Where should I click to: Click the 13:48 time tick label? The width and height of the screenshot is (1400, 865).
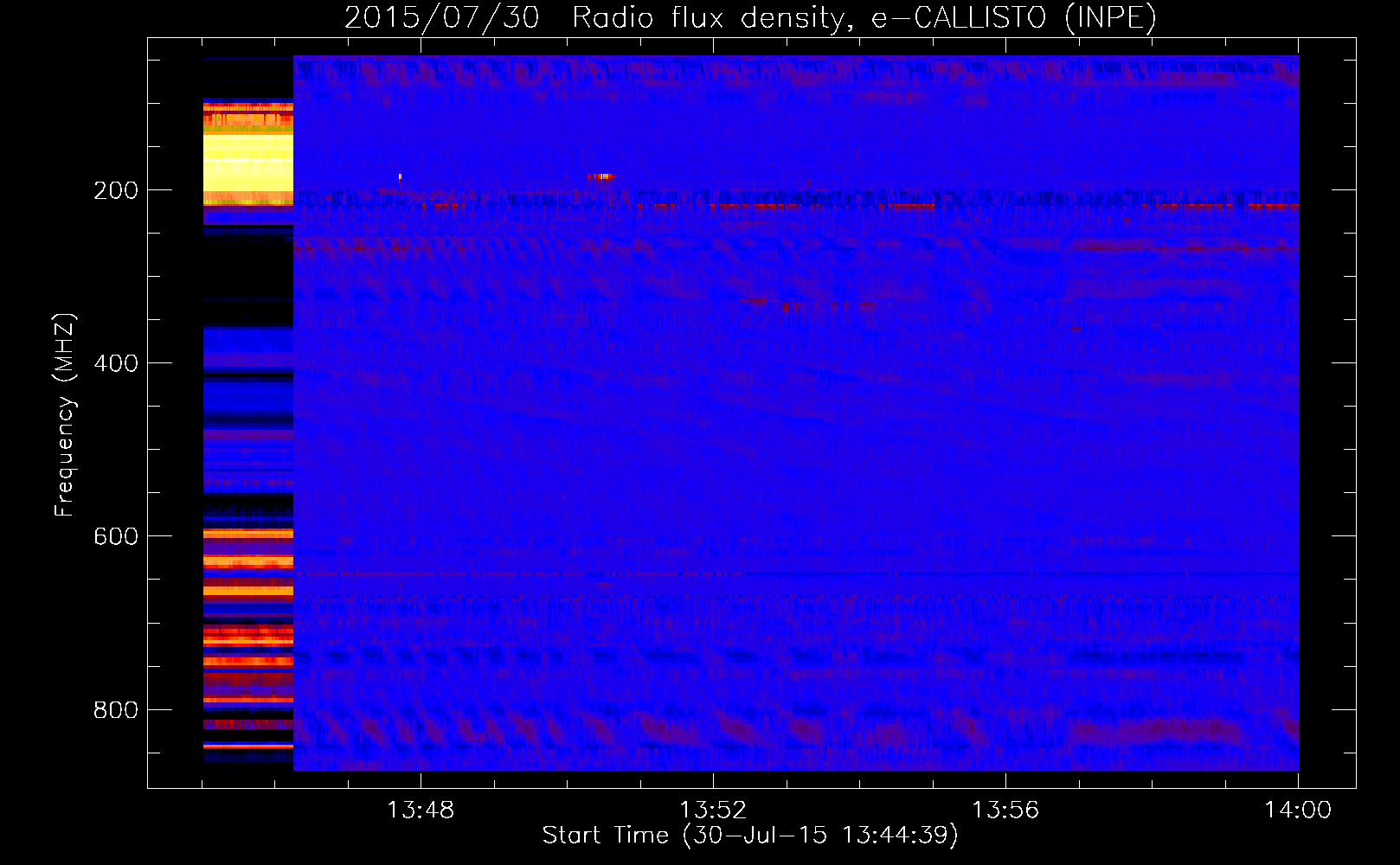pos(421,811)
